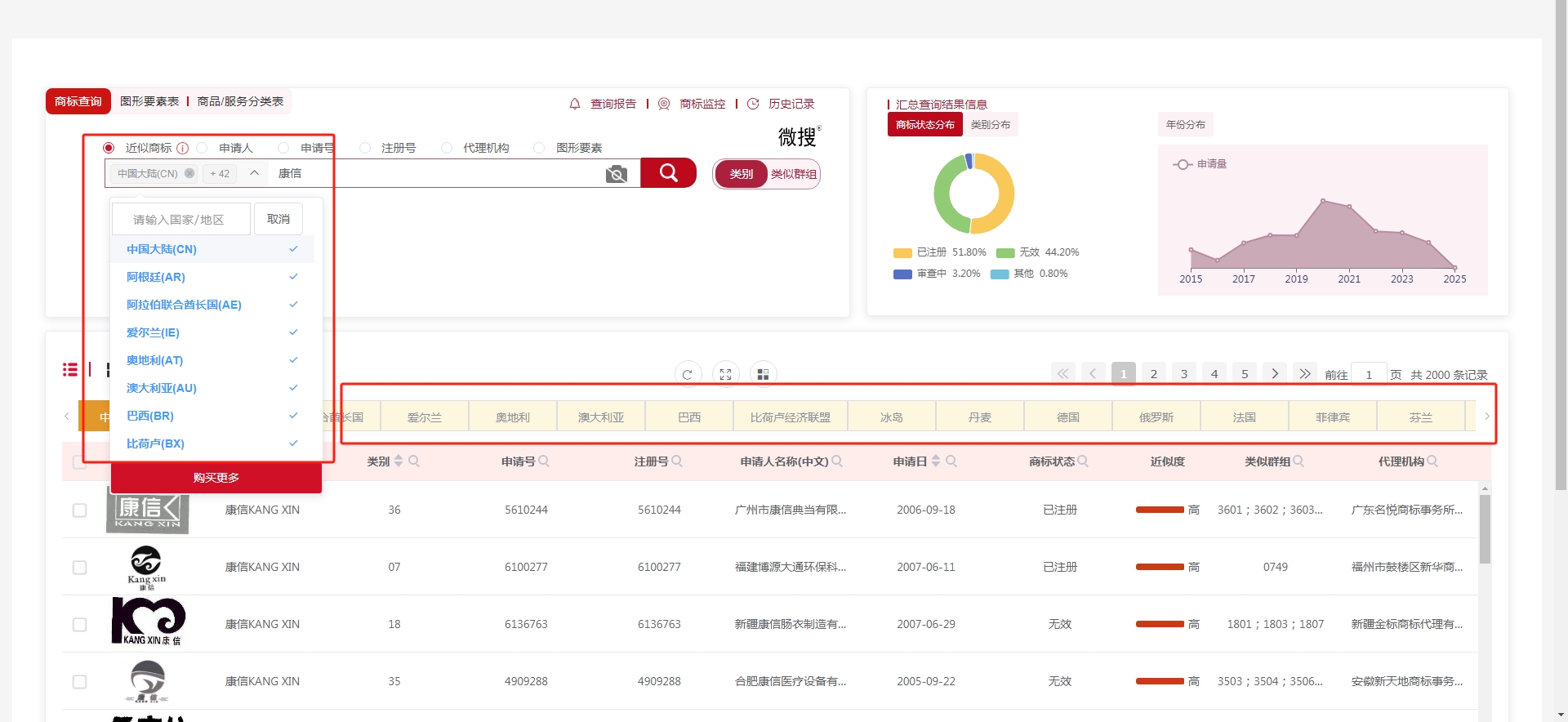Search within 类别 column

(414, 461)
